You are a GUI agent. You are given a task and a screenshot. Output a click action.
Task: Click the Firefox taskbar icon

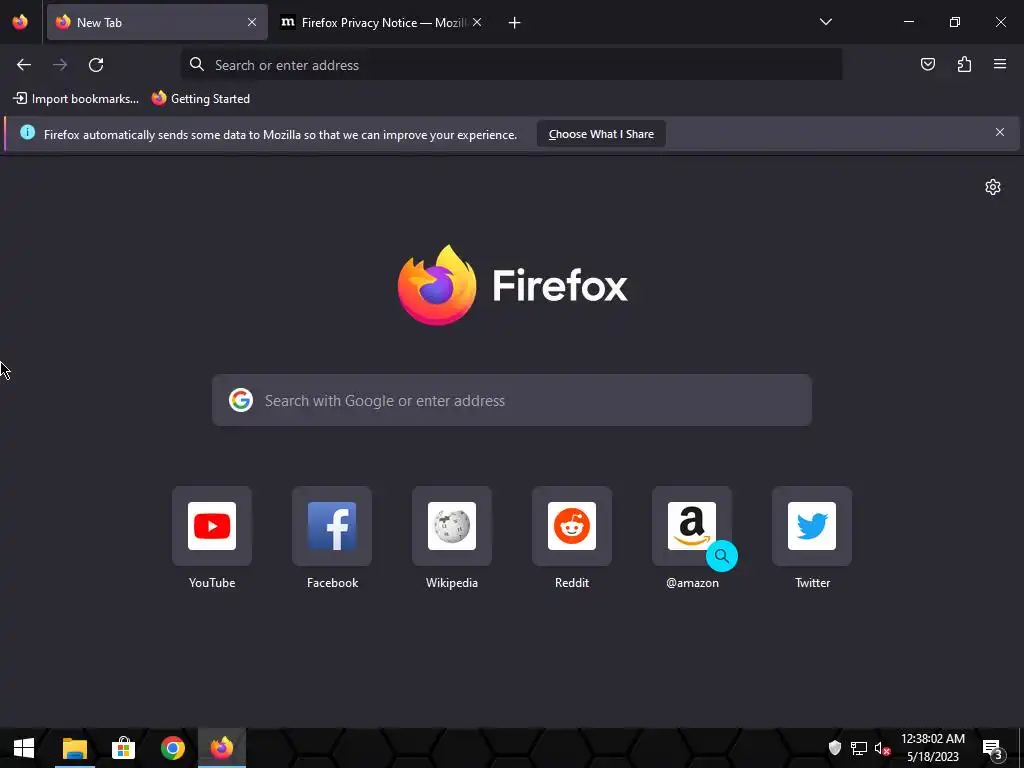(221, 748)
